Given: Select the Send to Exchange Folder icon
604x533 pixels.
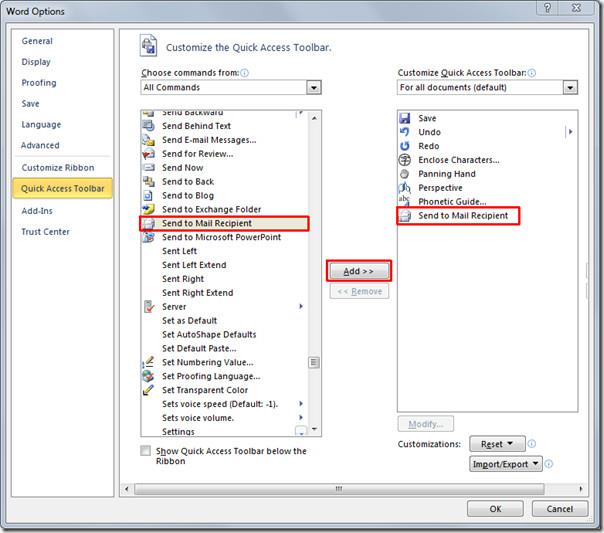Looking at the screenshot, I should [149, 209].
